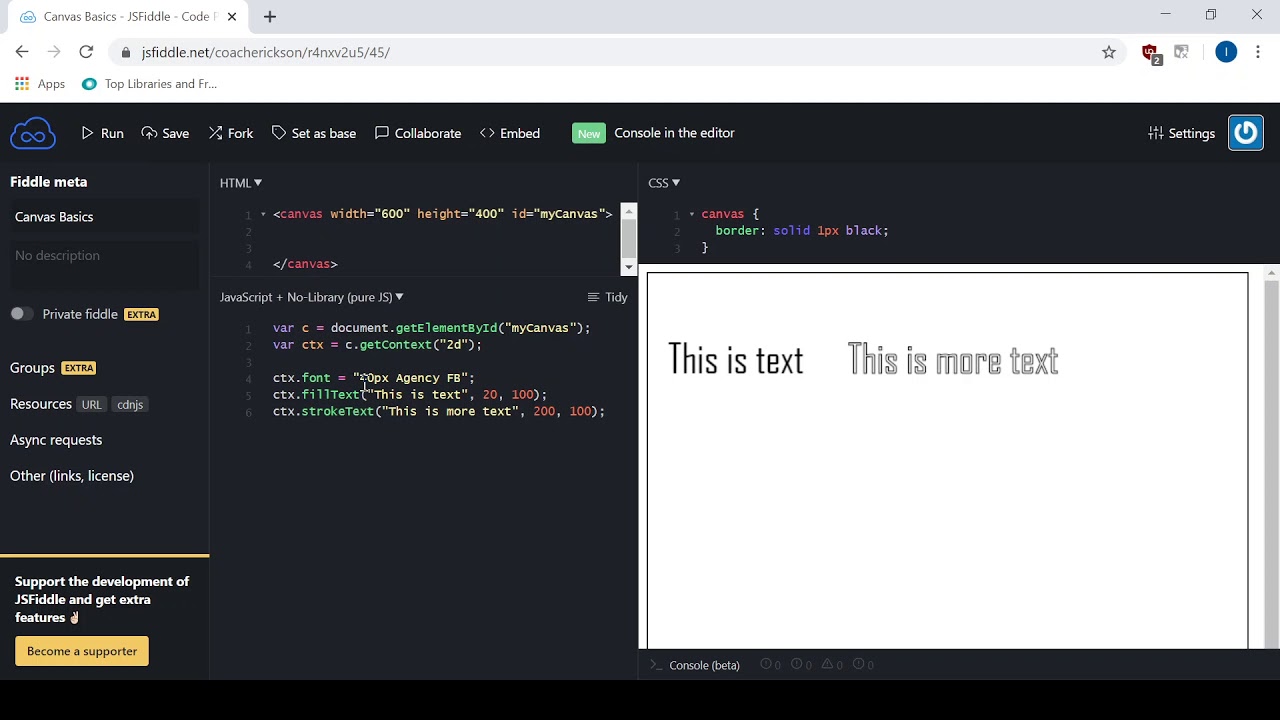1280x720 pixels.
Task: Collapse CSS canvas rule fold arrow
Action: [691, 214]
